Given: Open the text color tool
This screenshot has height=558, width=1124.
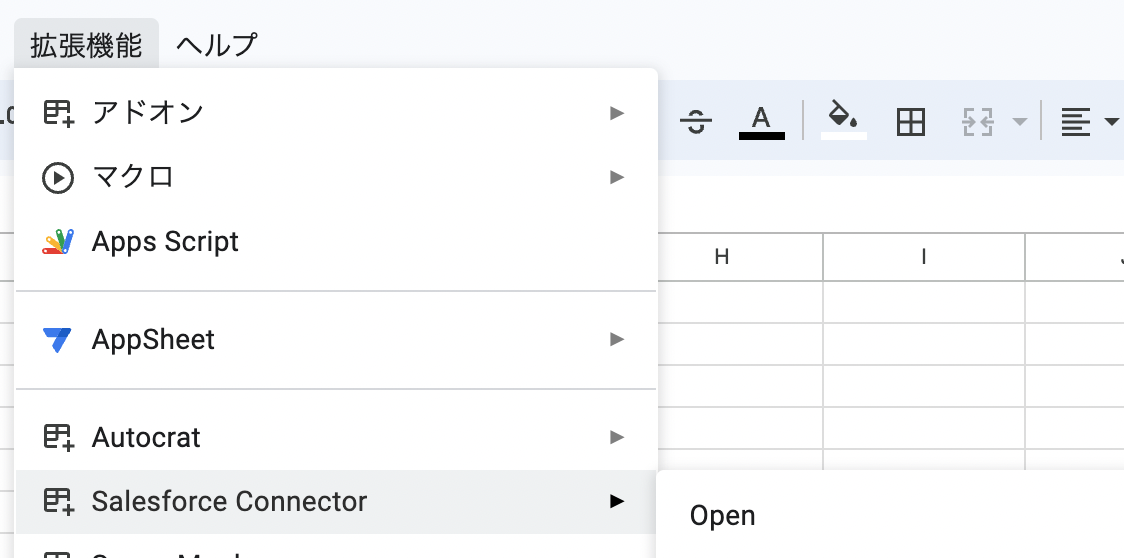Looking at the screenshot, I should point(761,119).
